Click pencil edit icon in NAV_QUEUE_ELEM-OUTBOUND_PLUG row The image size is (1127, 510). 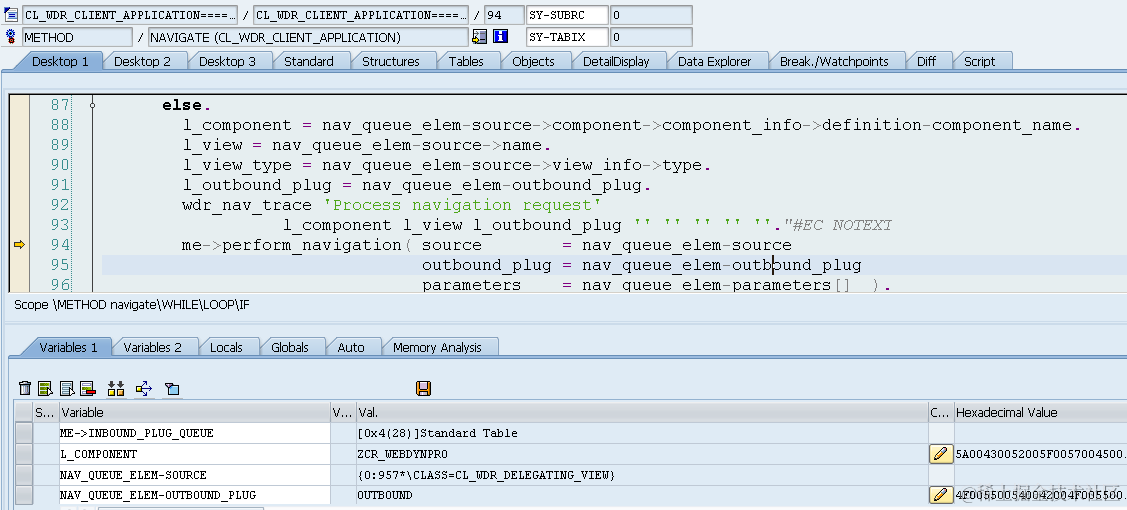tap(940, 495)
